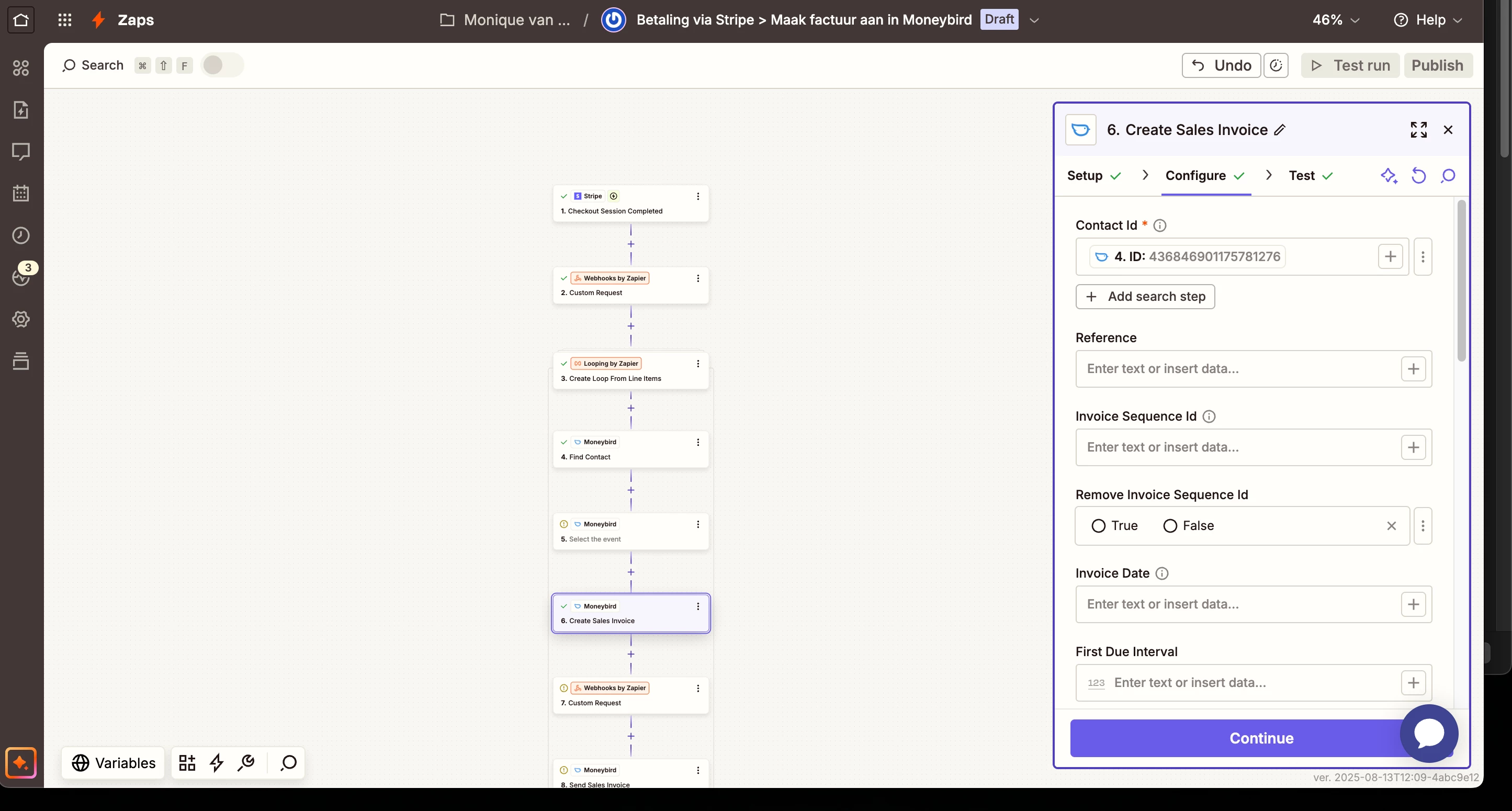Open the Monique van ... folder breadcrumb
Screen dimensions: 1512x811
(x=505, y=20)
